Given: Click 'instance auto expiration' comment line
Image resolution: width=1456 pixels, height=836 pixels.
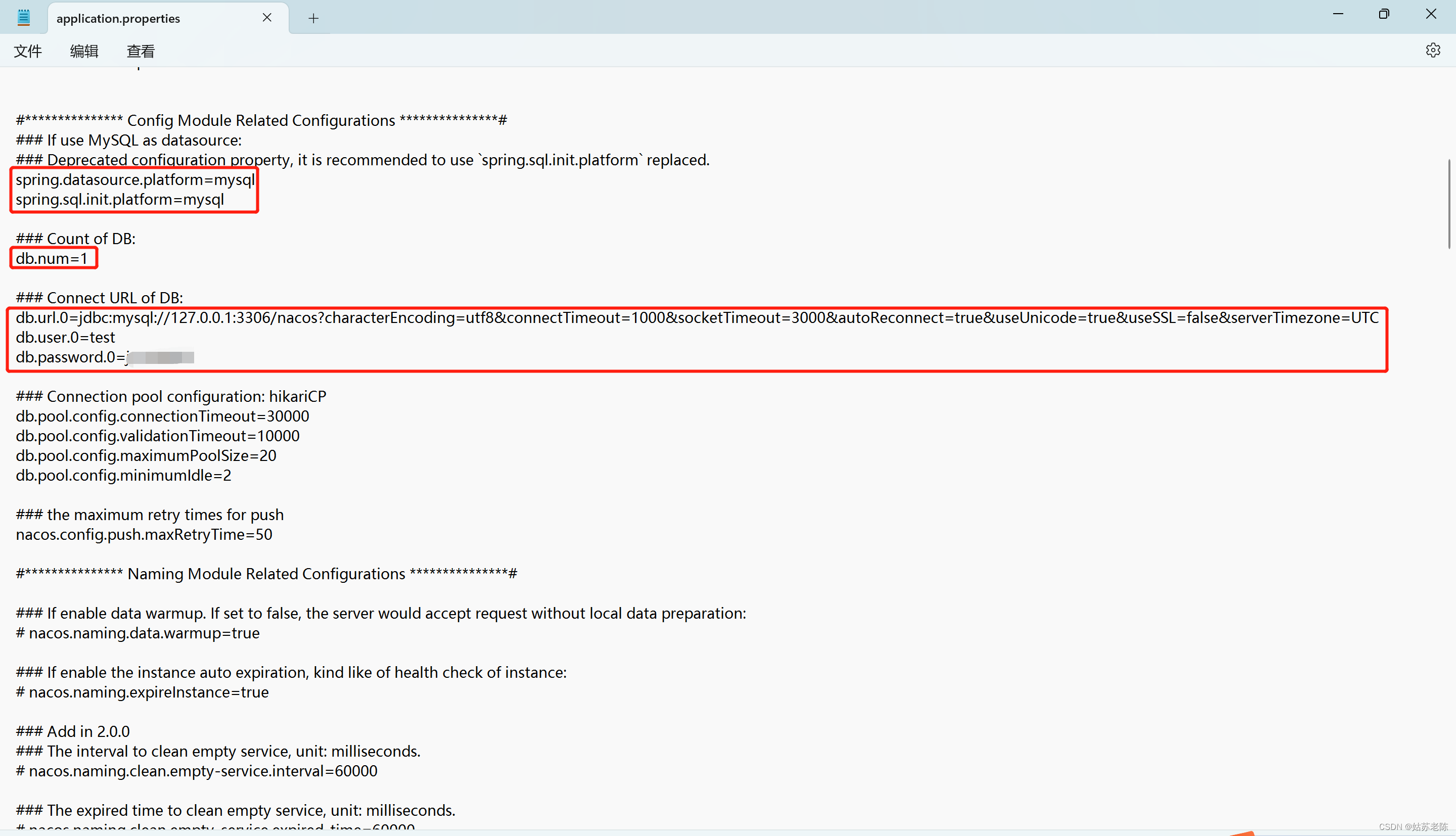Looking at the screenshot, I should pyautogui.click(x=291, y=672).
